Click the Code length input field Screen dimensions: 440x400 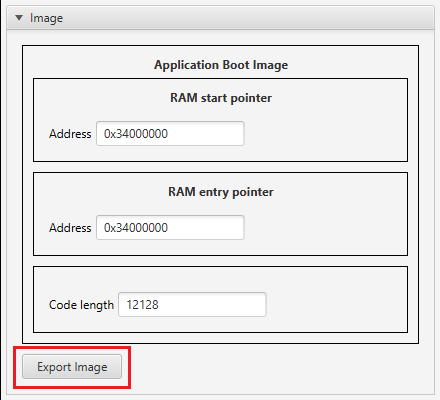point(192,305)
